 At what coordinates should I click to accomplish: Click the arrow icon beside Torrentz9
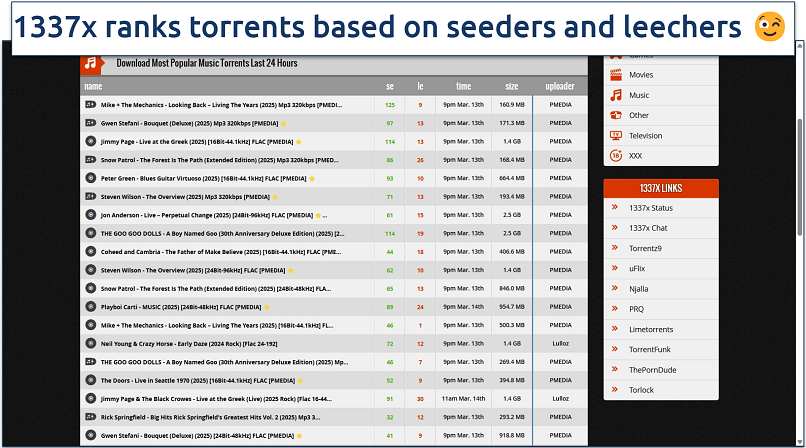coord(615,248)
